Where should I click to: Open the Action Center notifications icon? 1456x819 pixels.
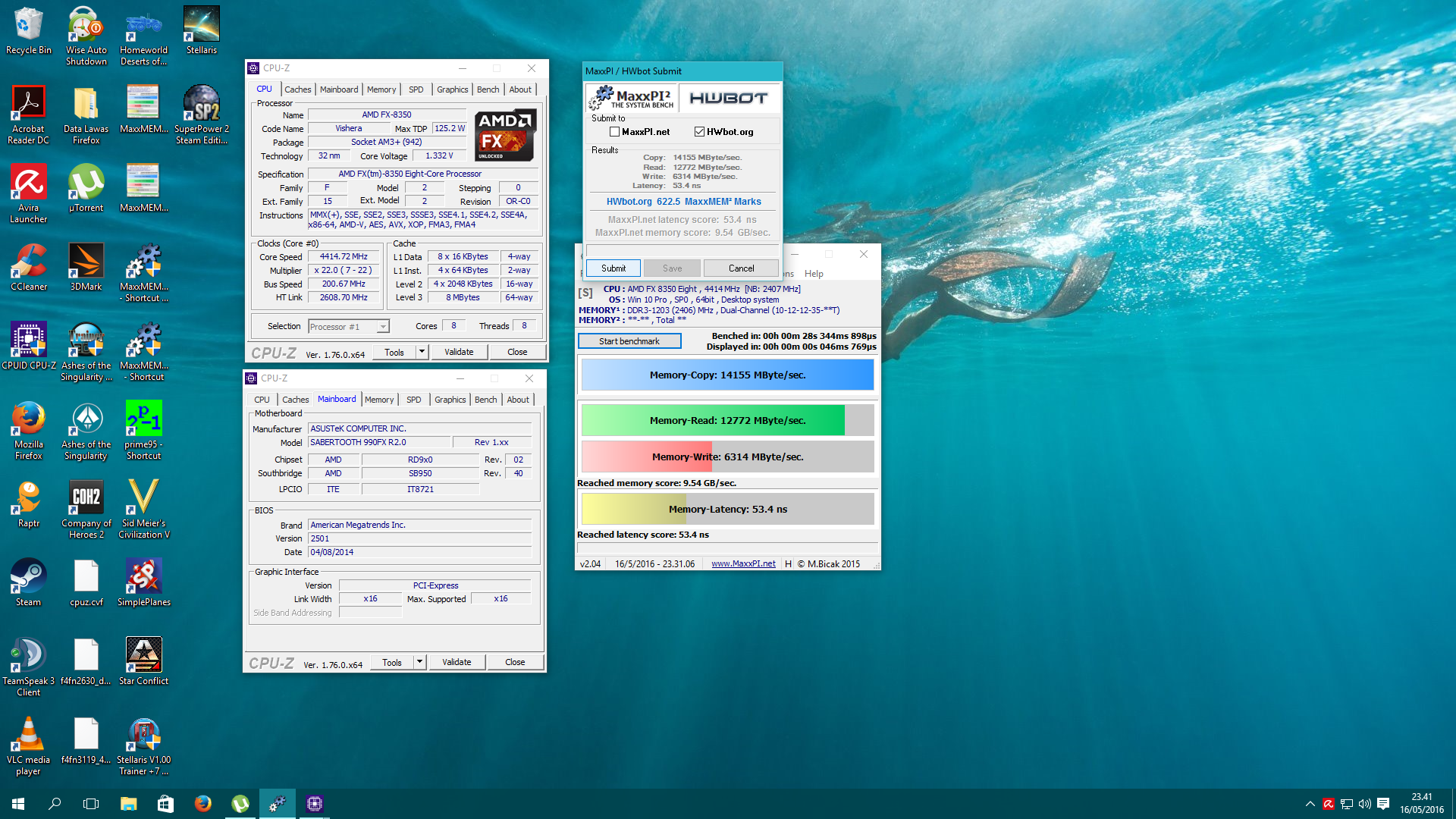tap(1383, 803)
